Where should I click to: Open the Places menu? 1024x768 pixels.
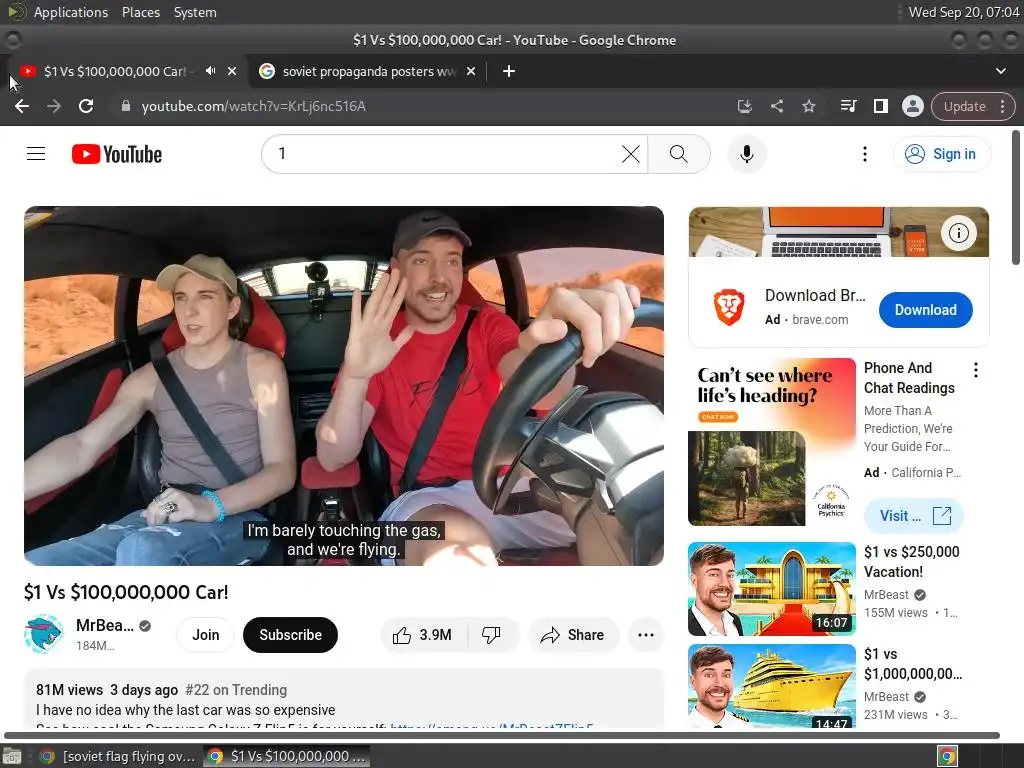(x=140, y=12)
